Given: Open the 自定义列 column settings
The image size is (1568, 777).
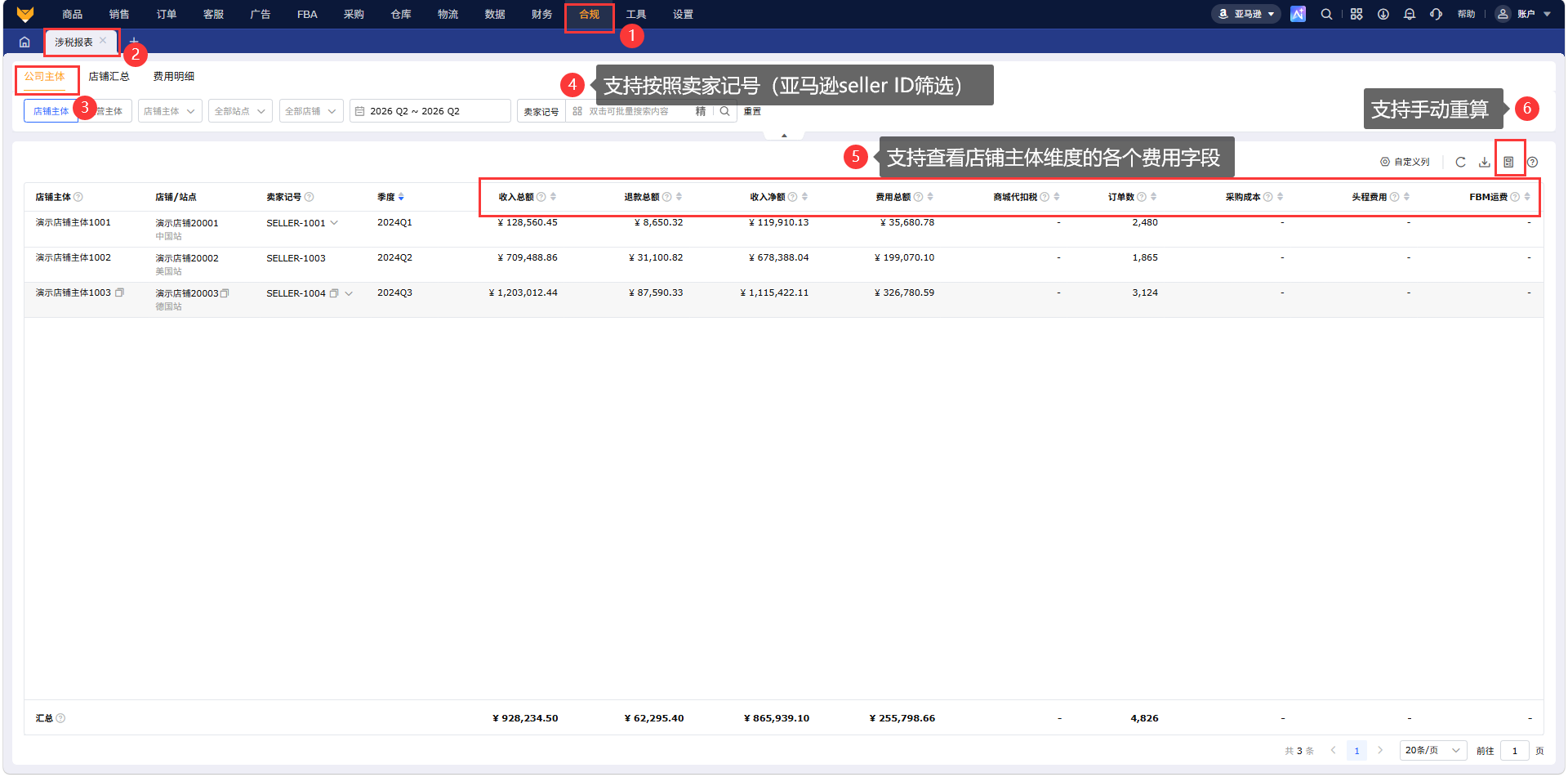Looking at the screenshot, I should pyautogui.click(x=1405, y=162).
